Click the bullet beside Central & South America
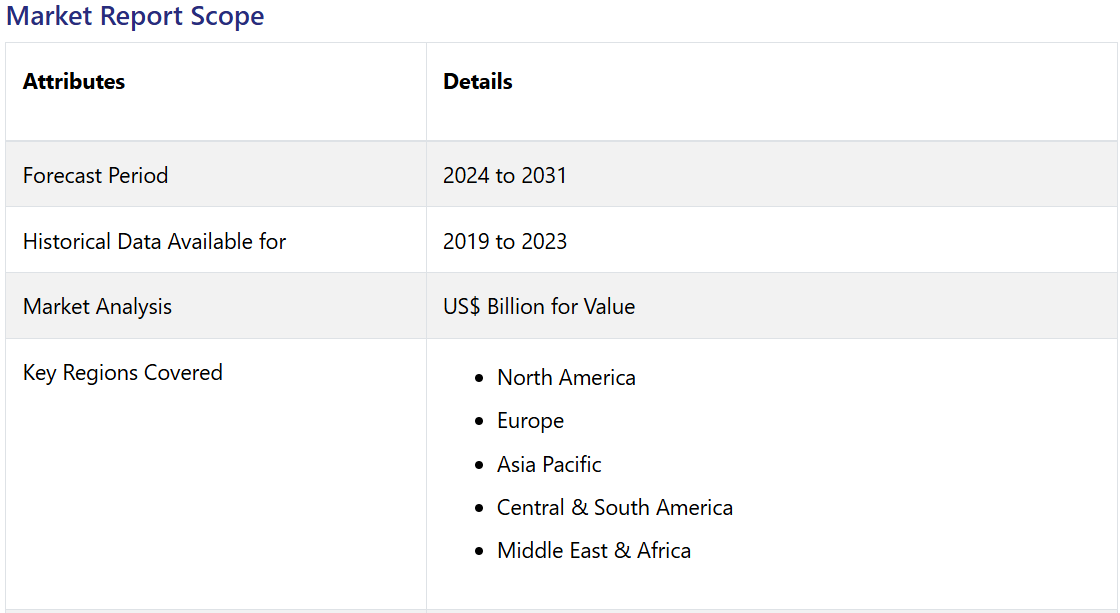The height and width of the screenshot is (613, 1120). [480, 509]
